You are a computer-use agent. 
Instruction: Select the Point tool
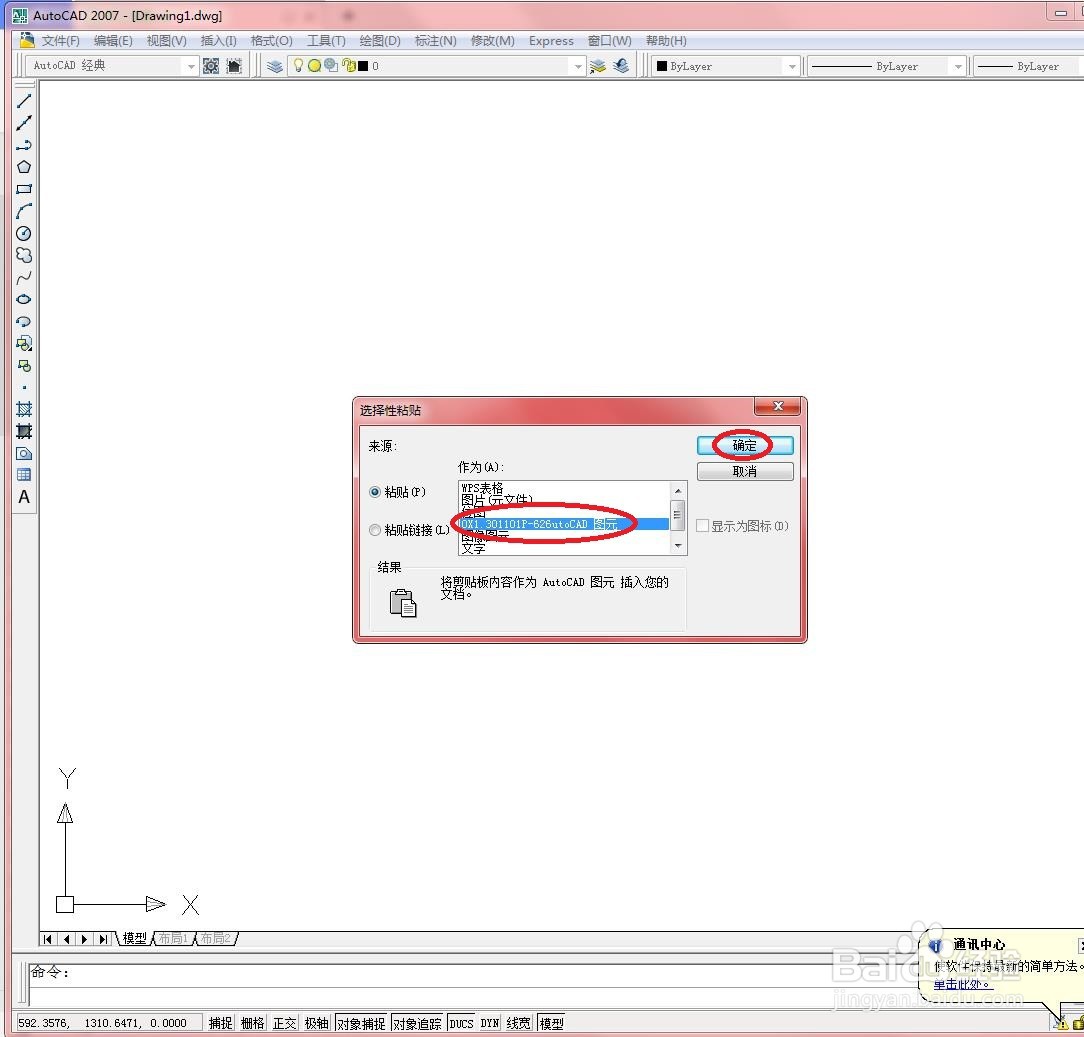coord(24,387)
